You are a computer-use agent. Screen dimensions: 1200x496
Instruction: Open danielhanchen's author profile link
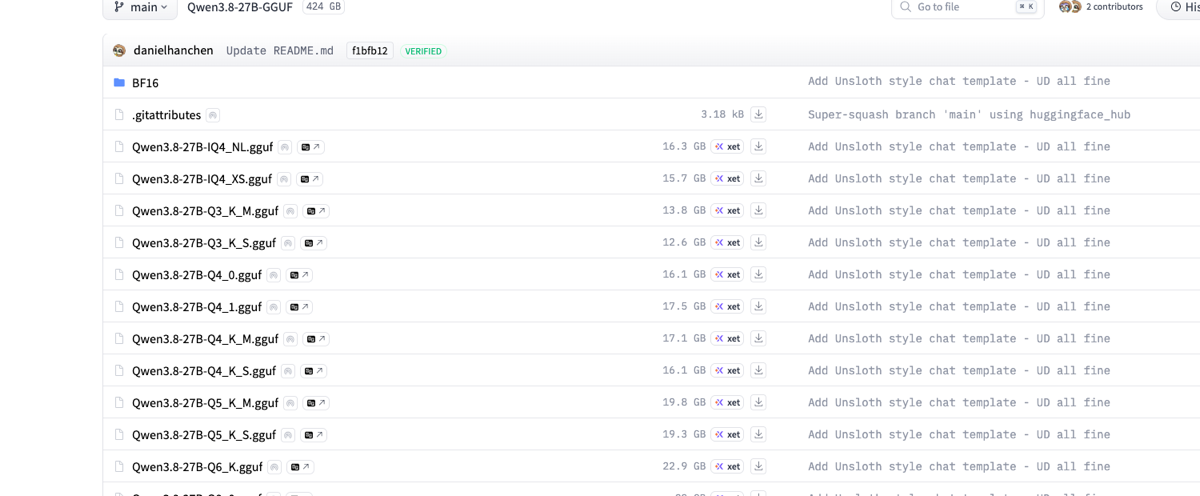pyautogui.click(x=173, y=50)
